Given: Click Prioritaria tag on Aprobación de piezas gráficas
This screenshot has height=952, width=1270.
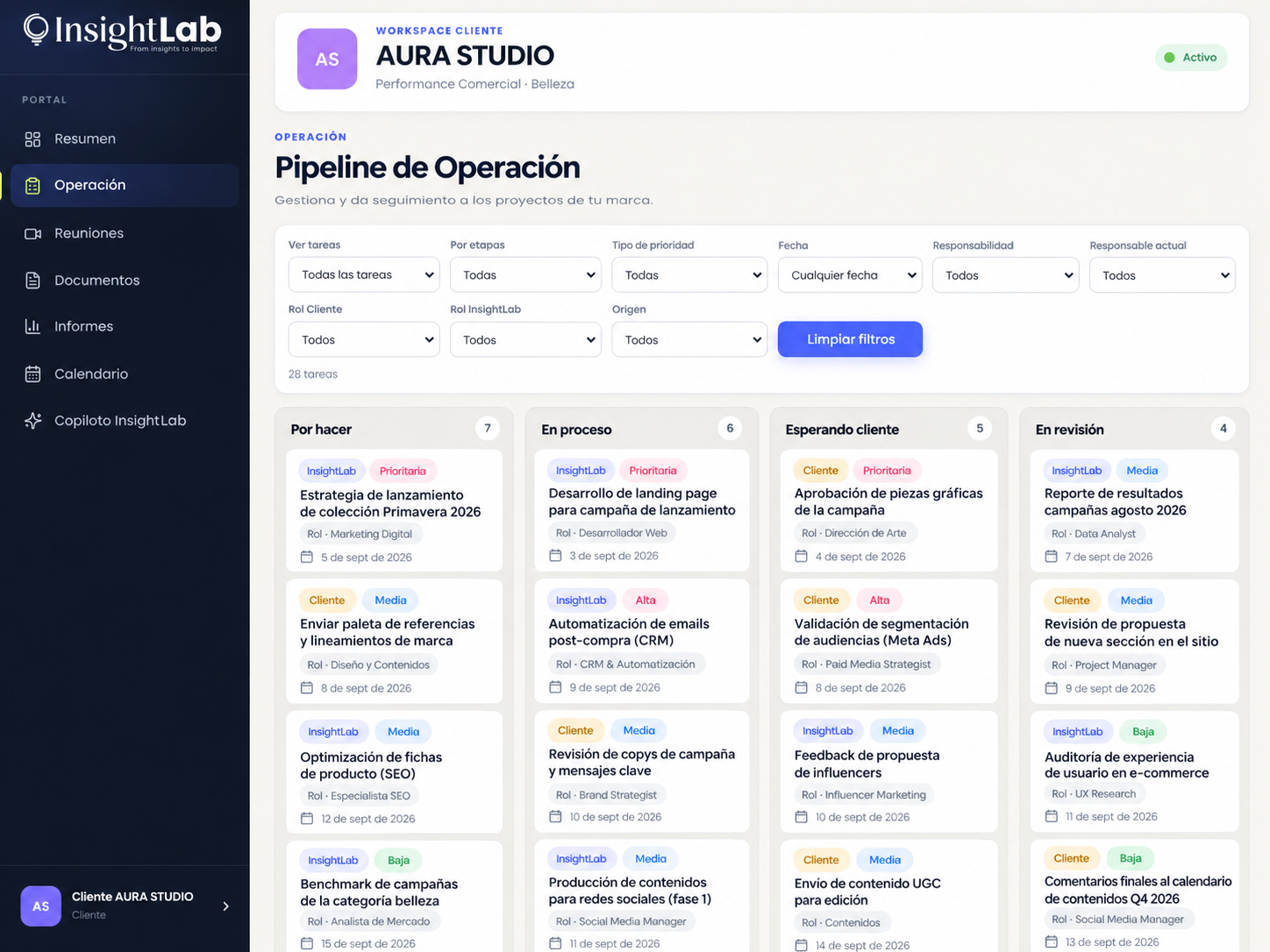Looking at the screenshot, I should click(887, 471).
